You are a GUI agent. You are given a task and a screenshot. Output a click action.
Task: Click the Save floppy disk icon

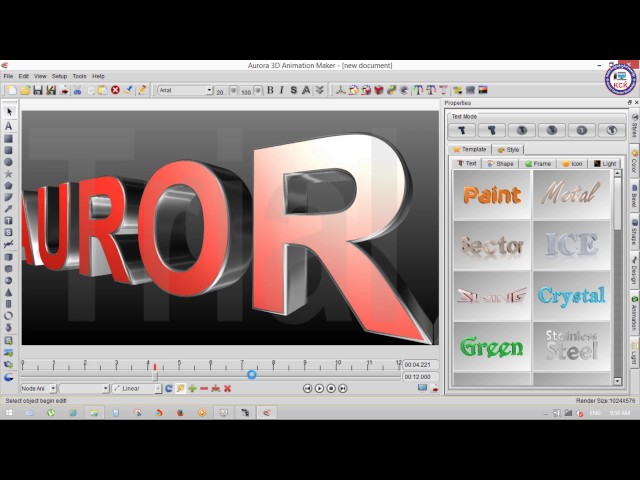(x=38, y=90)
